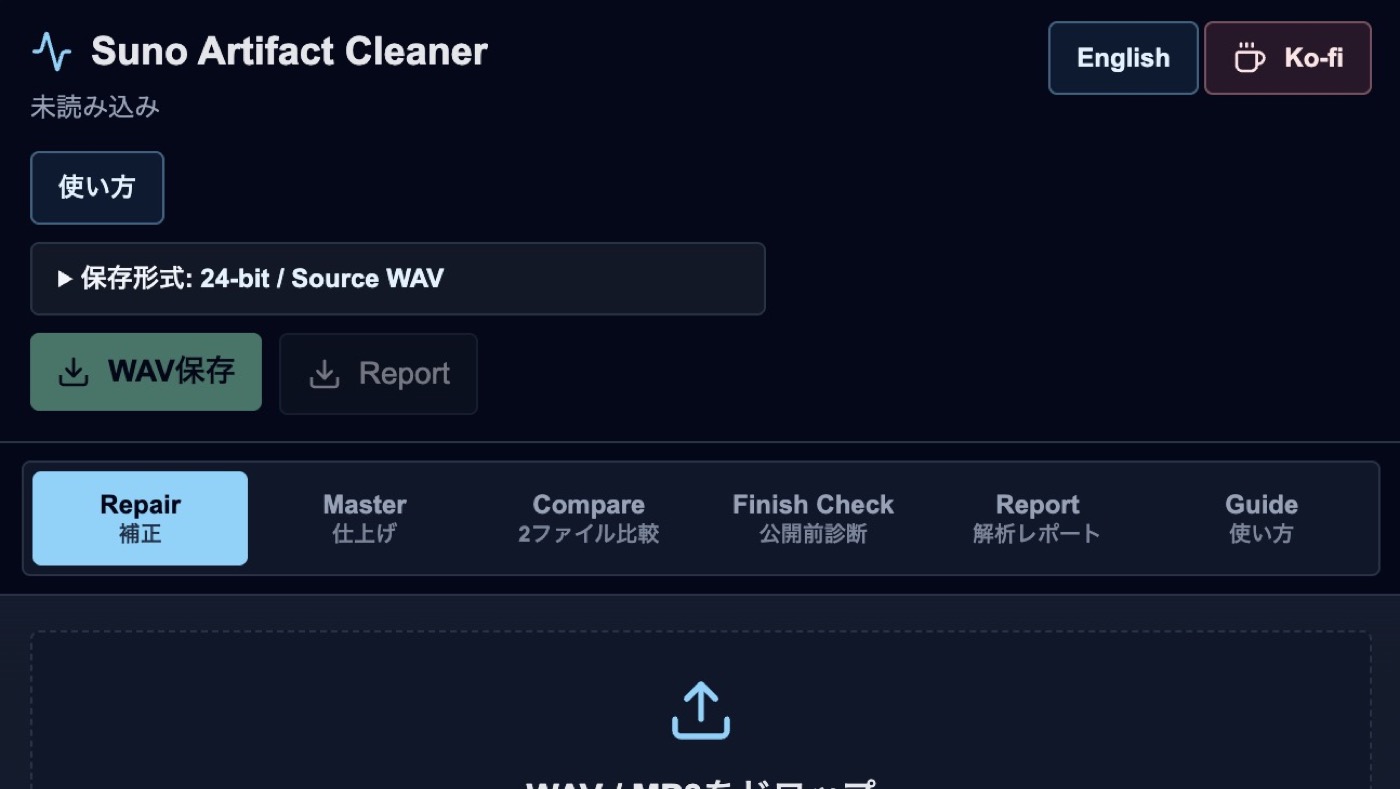Image resolution: width=1400 pixels, height=789 pixels.
Task: Switch to the Master 仕上げ tab
Action: point(365,518)
